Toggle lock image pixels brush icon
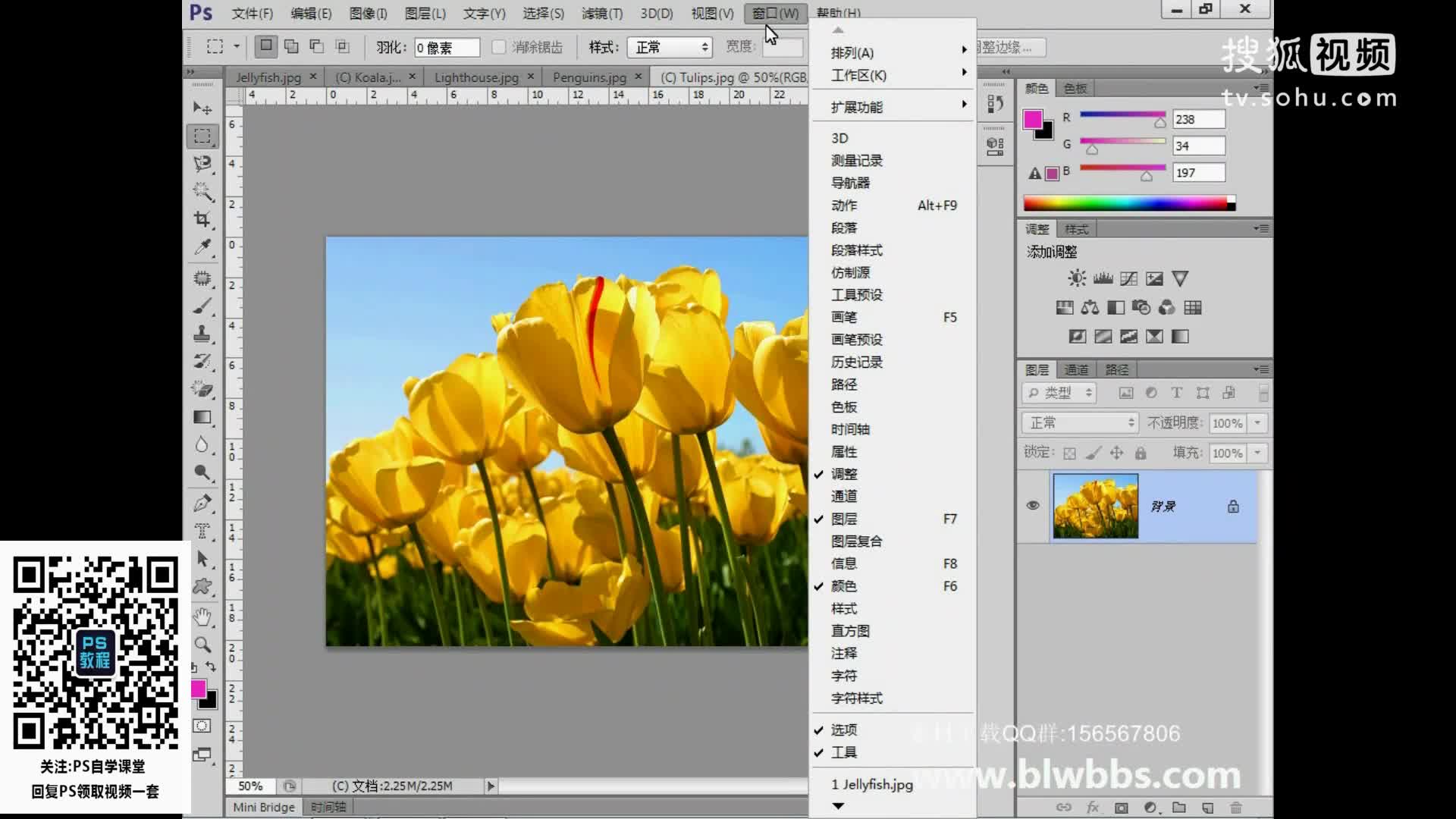The height and width of the screenshot is (819, 1456). pyautogui.click(x=1093, y=453)
